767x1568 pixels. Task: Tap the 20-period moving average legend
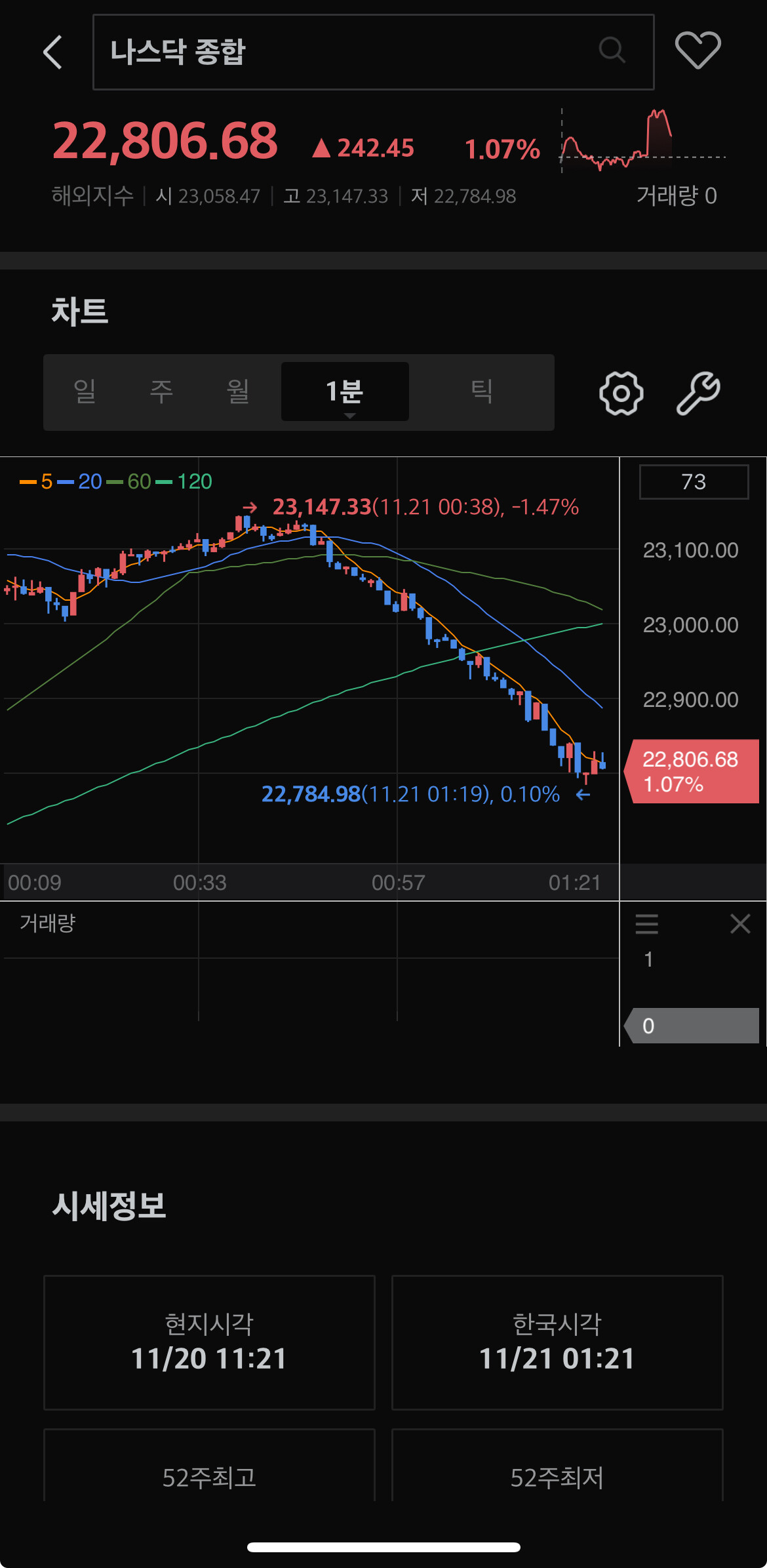point(80,481)
